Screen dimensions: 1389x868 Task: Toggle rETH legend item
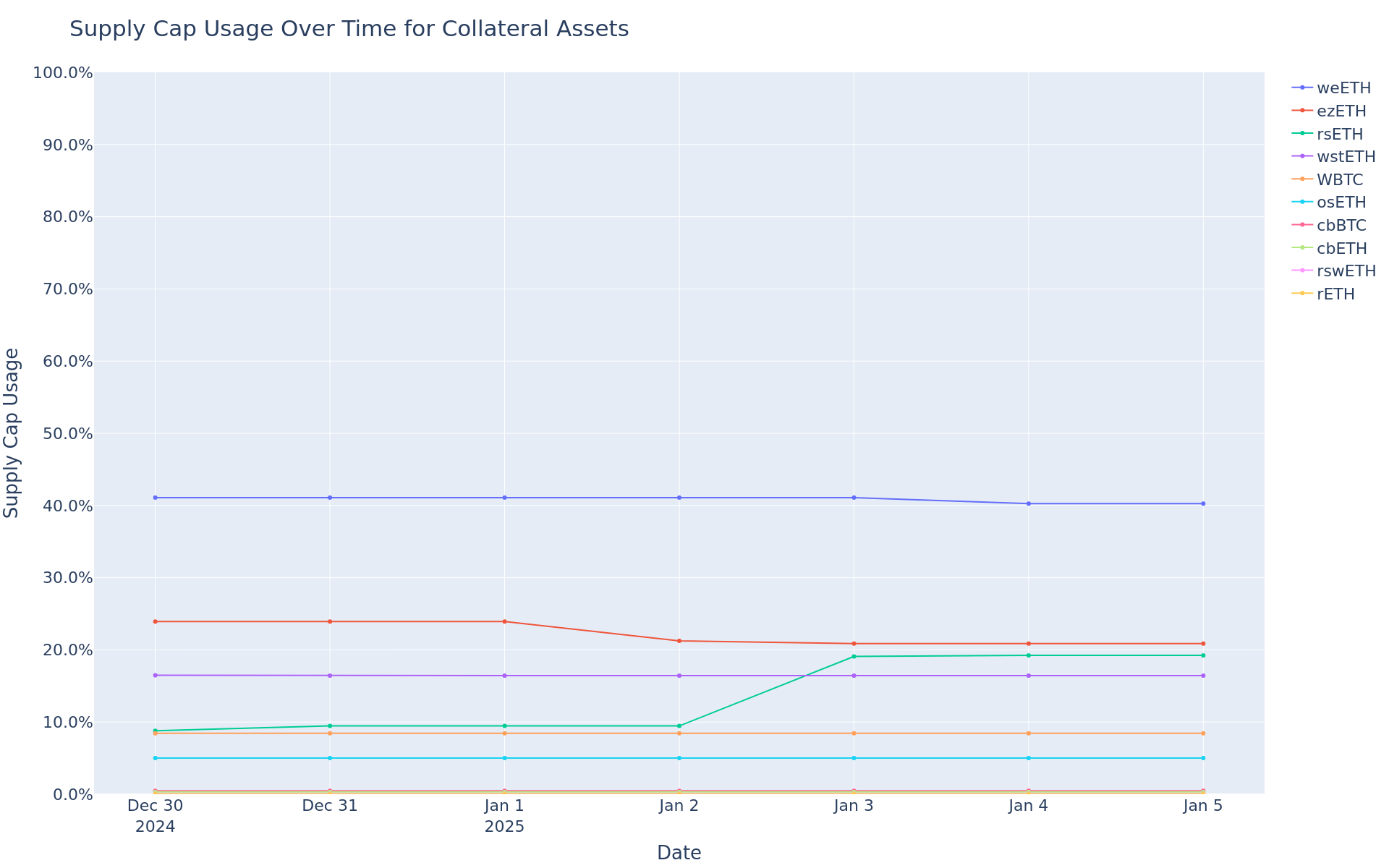click(1335, 294)
